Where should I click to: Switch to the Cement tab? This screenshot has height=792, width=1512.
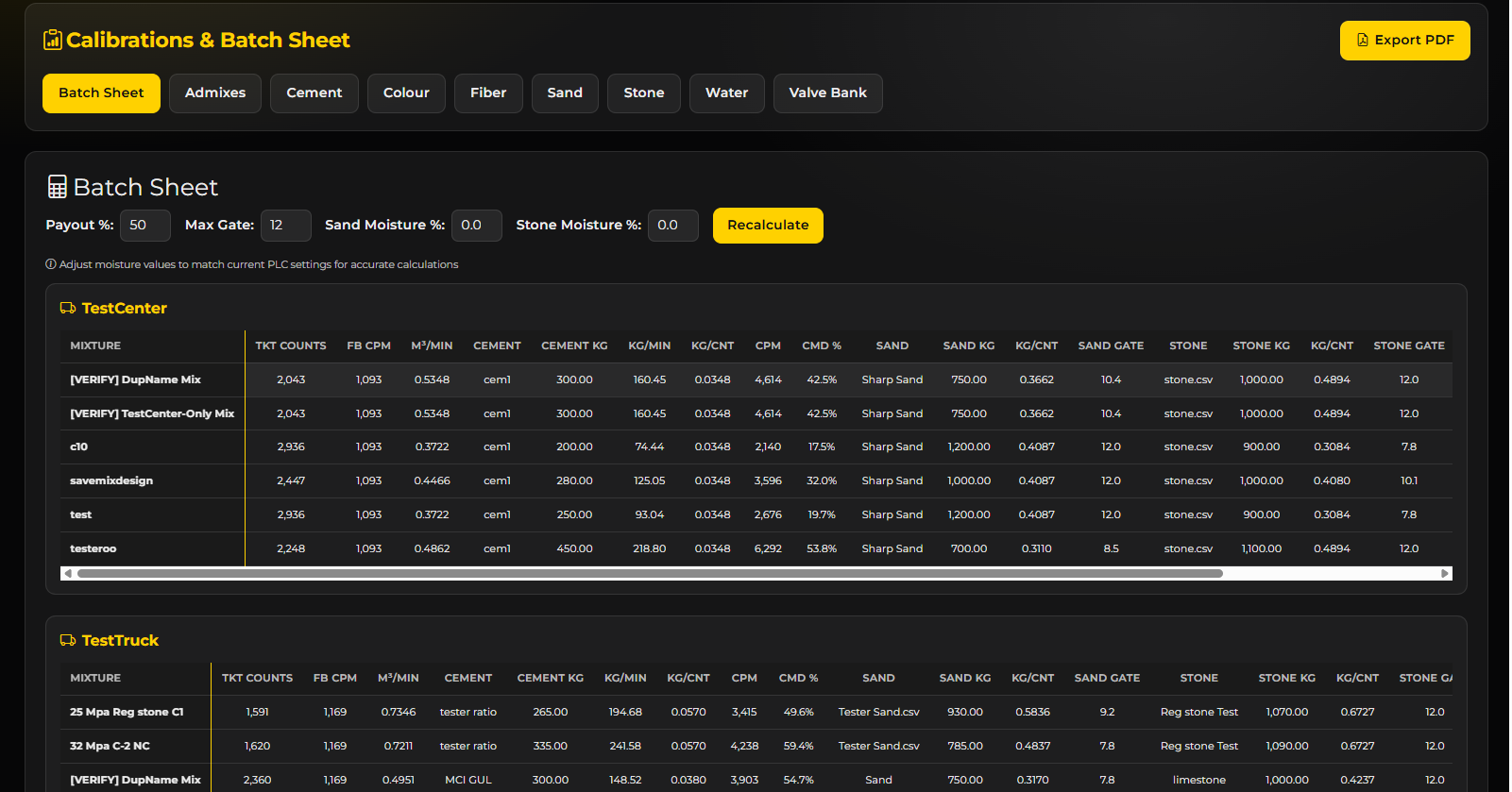(x=314, y=93)
